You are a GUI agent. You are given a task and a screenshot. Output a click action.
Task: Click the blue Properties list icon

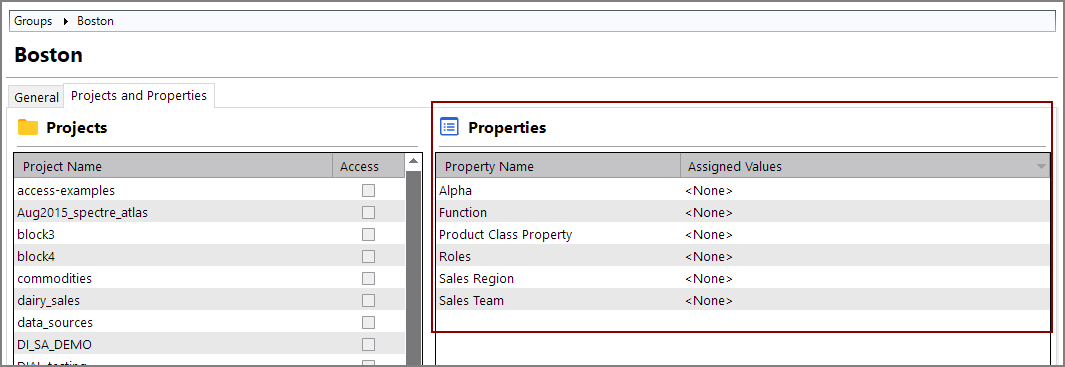pyautogui.click(x=450, y=126)
